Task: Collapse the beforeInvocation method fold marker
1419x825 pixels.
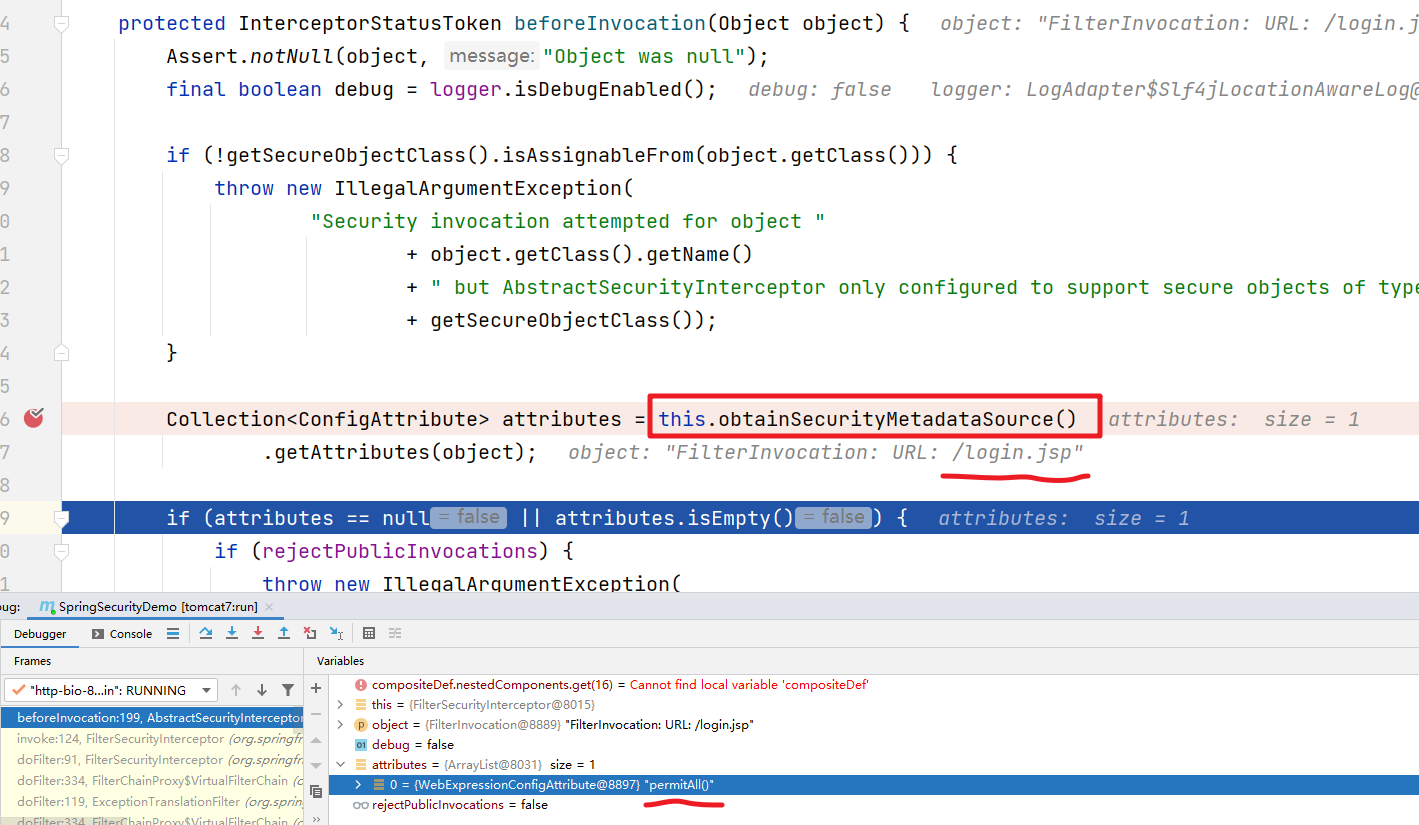Action: coord(61,23)
